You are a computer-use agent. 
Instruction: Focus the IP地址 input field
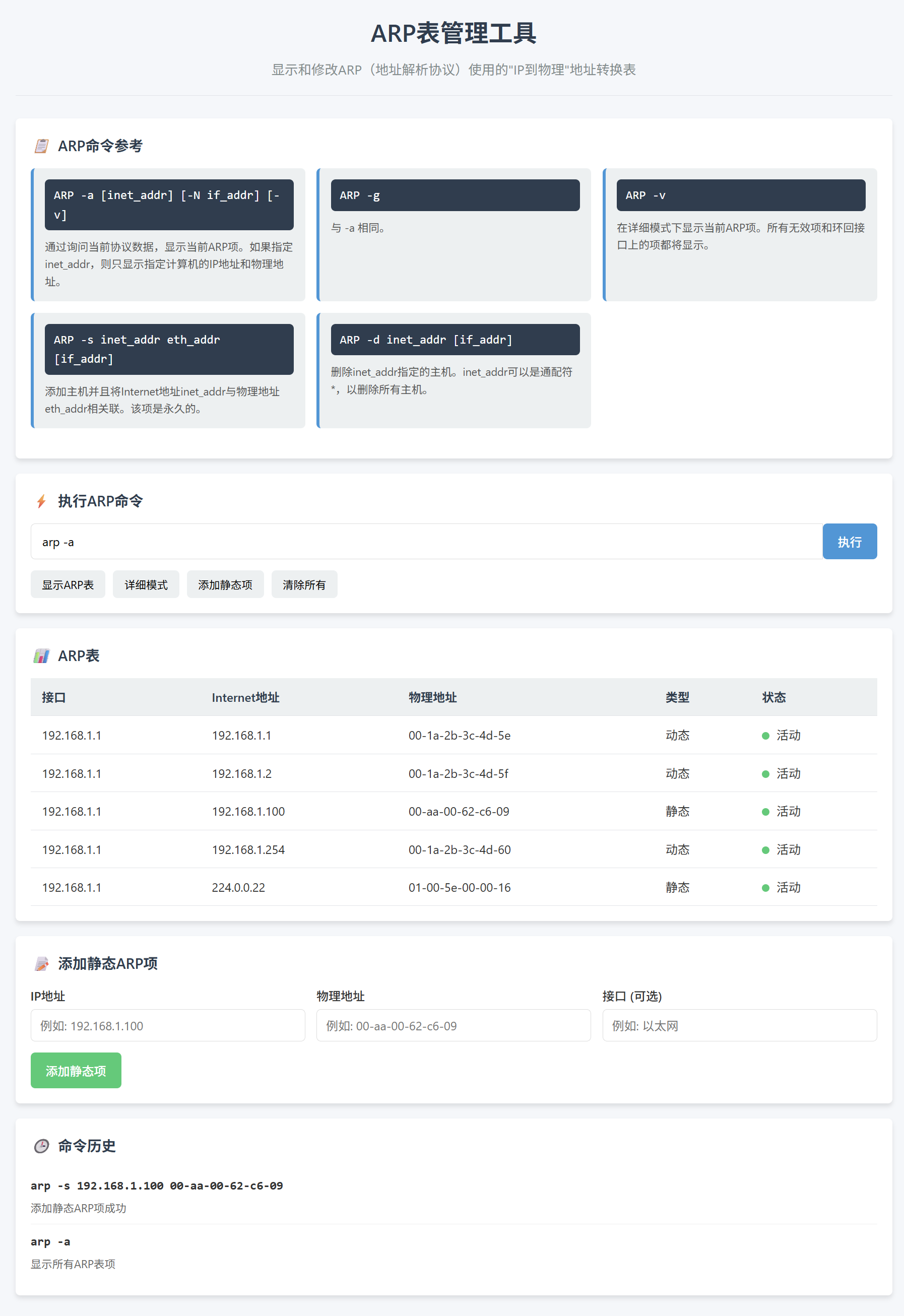[x=168, y=1025]
